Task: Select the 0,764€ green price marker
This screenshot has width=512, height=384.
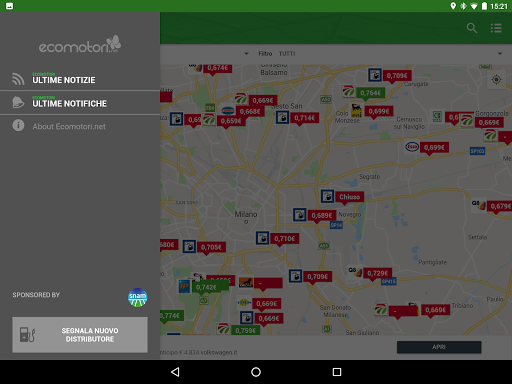Action: click(370, 93)
